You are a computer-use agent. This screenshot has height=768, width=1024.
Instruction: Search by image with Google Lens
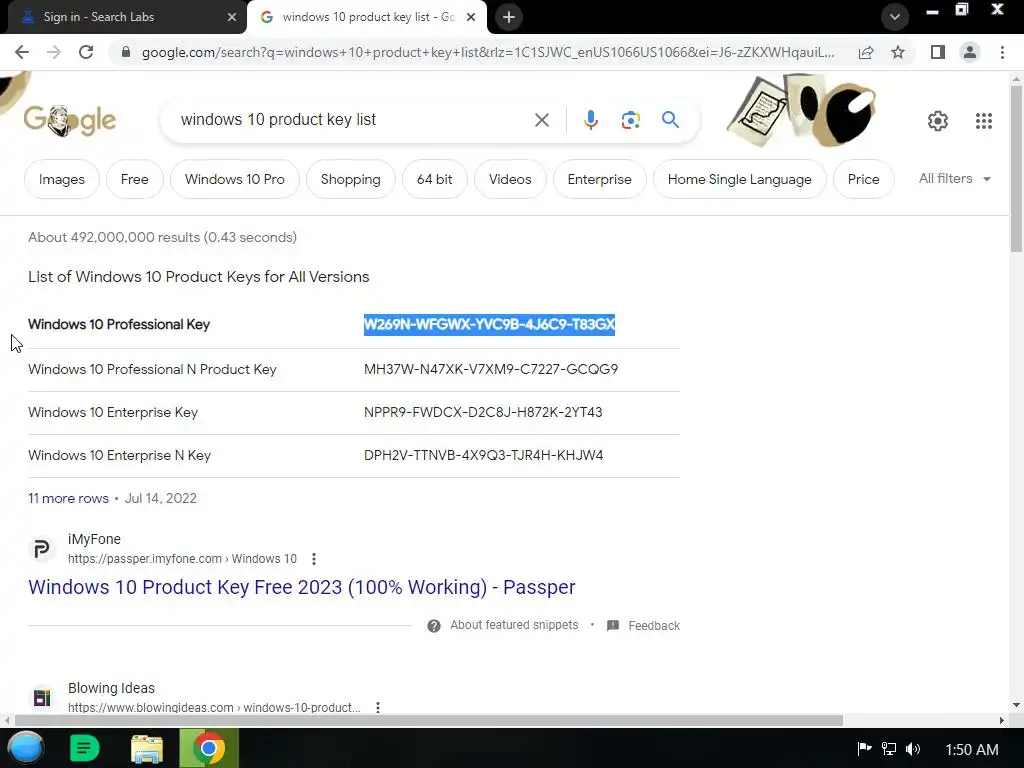pos(630,120)
